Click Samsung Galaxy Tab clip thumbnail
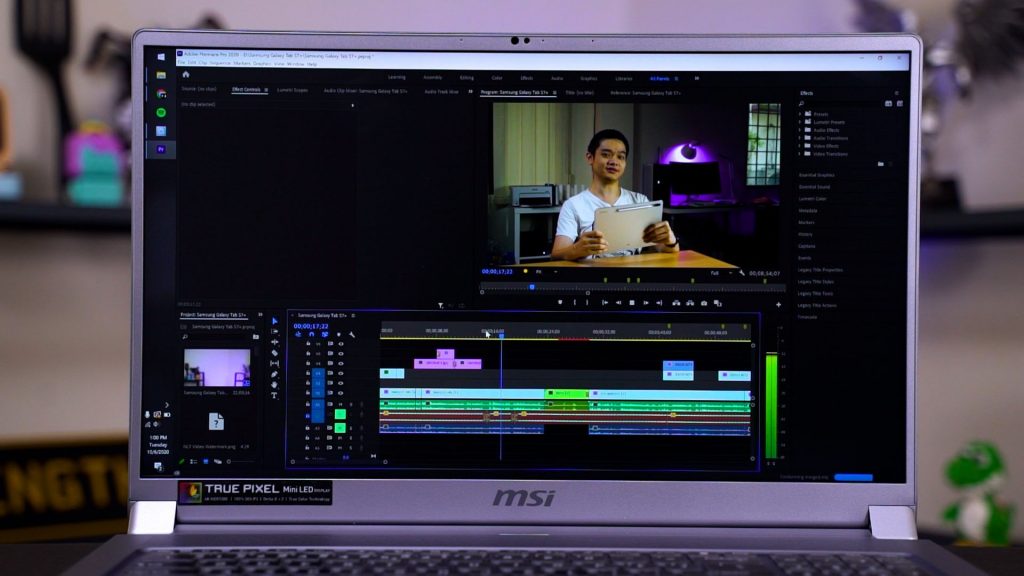 tap(217, 368)
